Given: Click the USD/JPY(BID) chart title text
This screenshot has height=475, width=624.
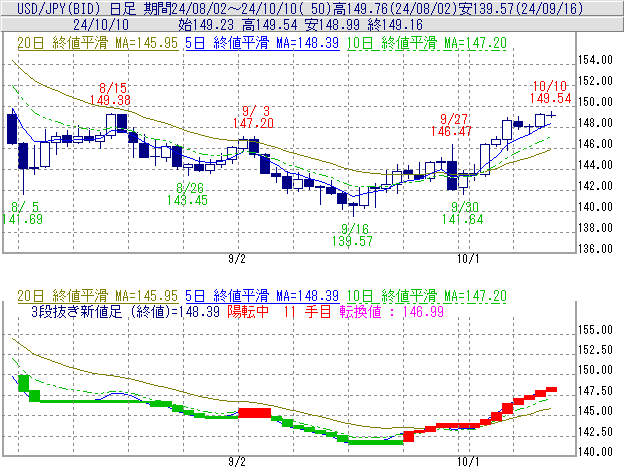Looking at the screenshot, I should (60, 8).
